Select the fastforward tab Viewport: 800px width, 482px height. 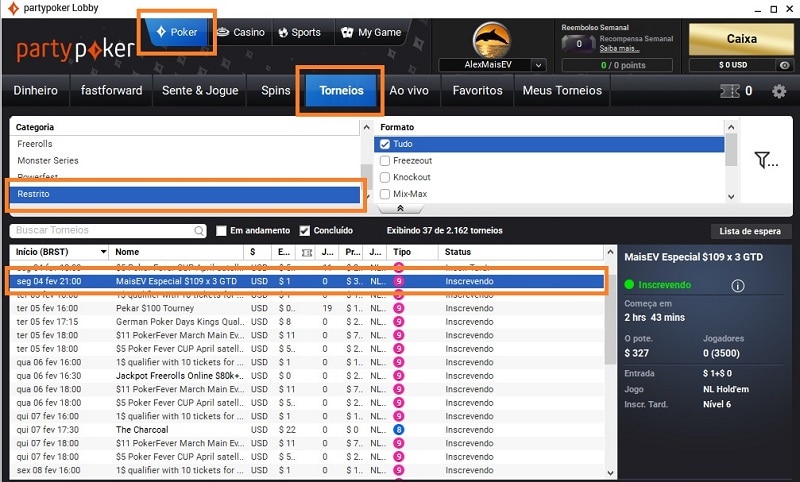pos(111,91)
